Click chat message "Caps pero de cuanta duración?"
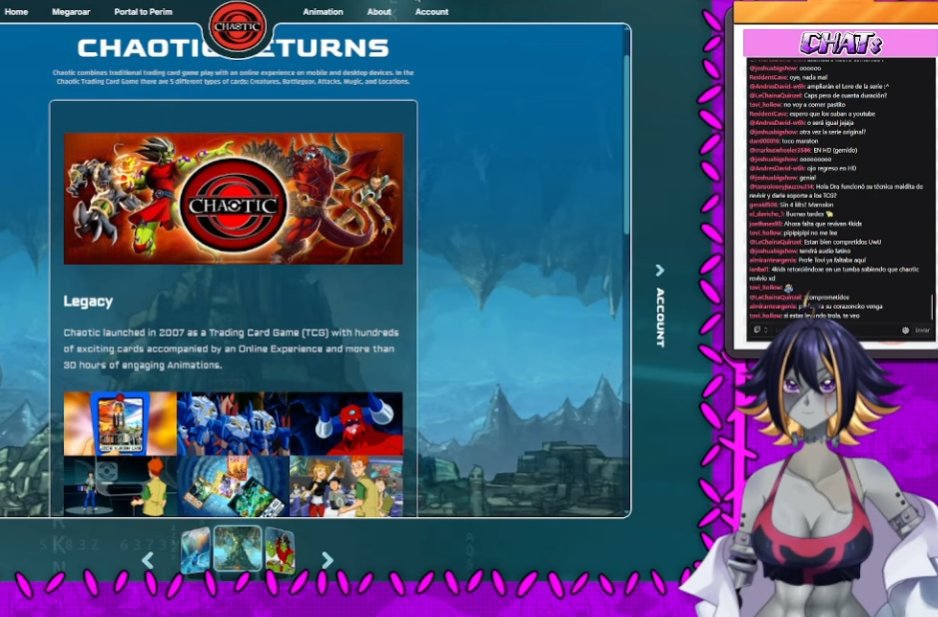The width and height of the screenshot is (938, 617). click(x=845, y=95)
